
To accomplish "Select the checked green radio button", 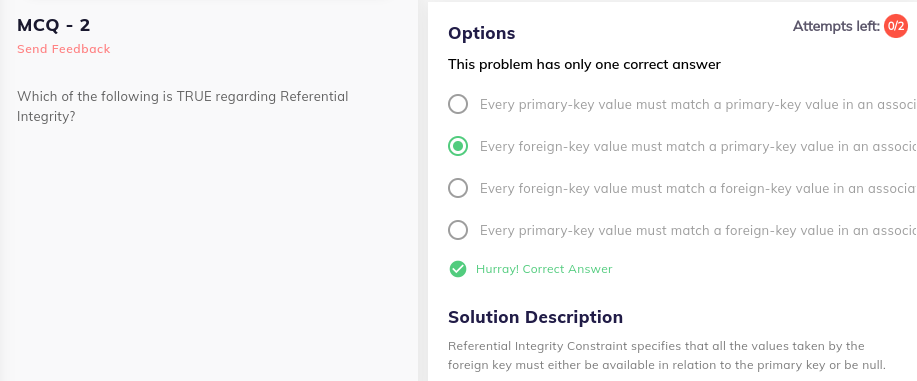I will 458,146.
